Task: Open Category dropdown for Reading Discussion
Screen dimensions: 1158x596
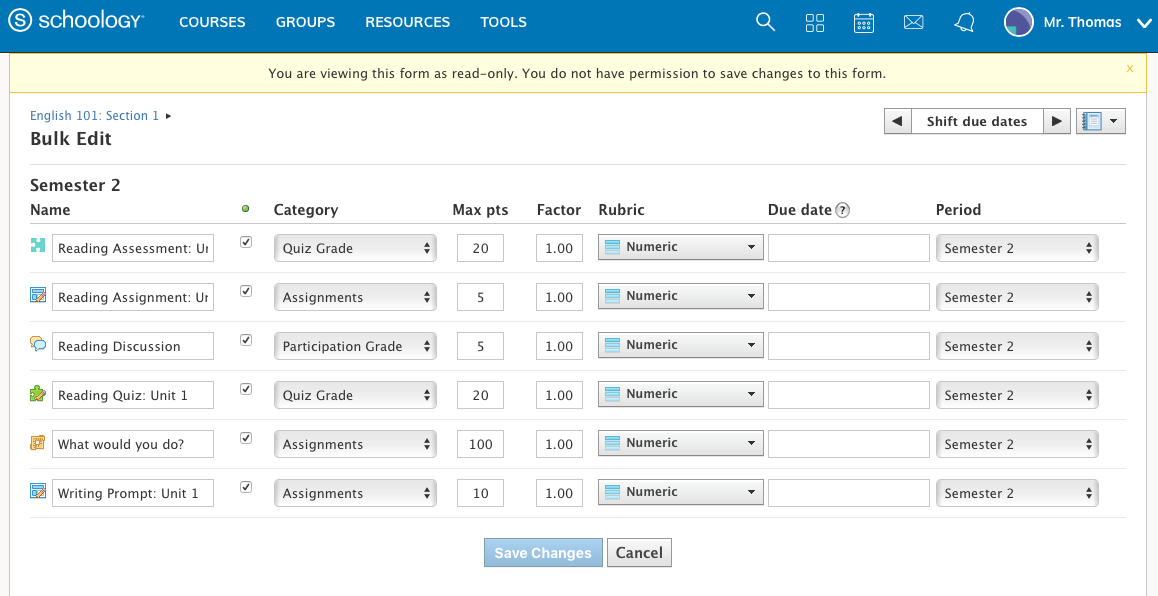Action: (x=355, y=346)
